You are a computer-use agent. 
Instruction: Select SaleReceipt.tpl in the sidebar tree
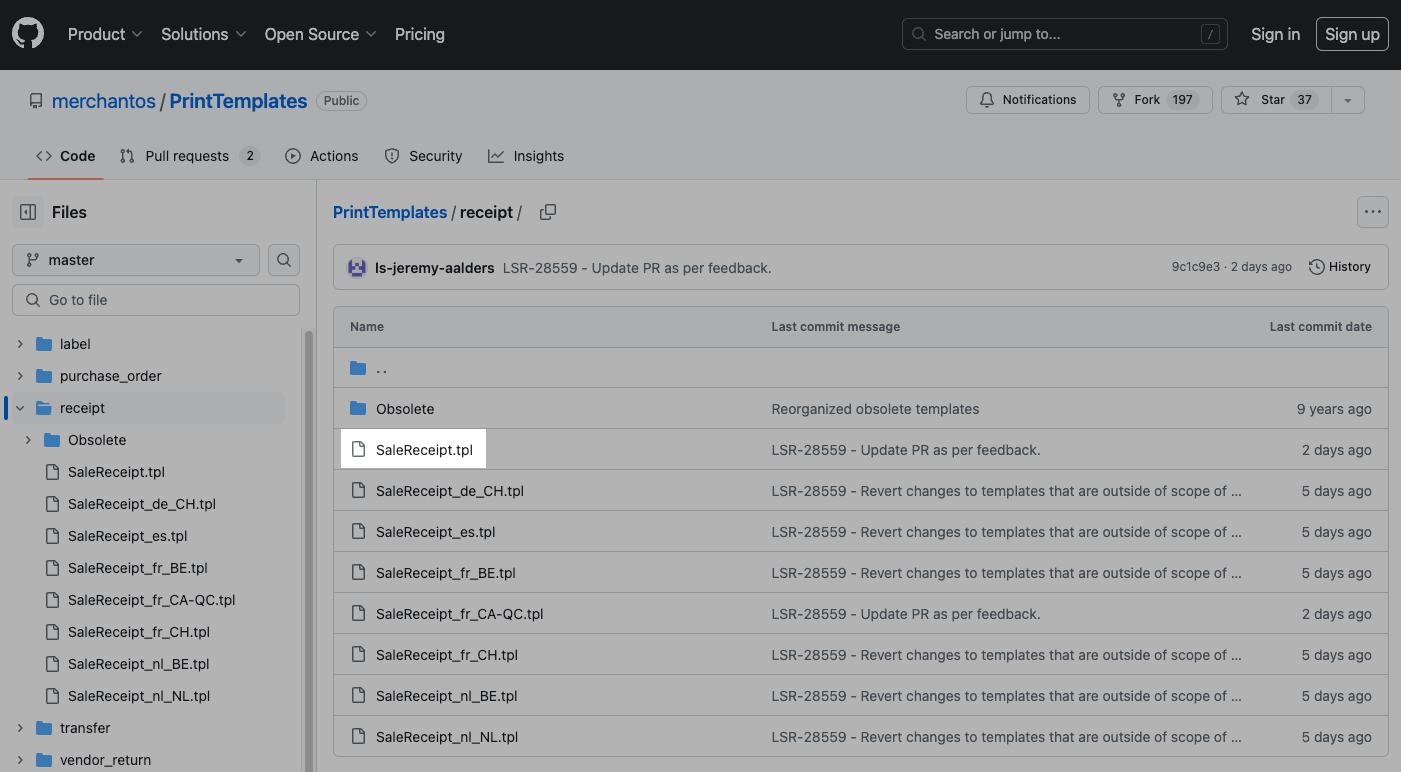[x=116, y=472]
